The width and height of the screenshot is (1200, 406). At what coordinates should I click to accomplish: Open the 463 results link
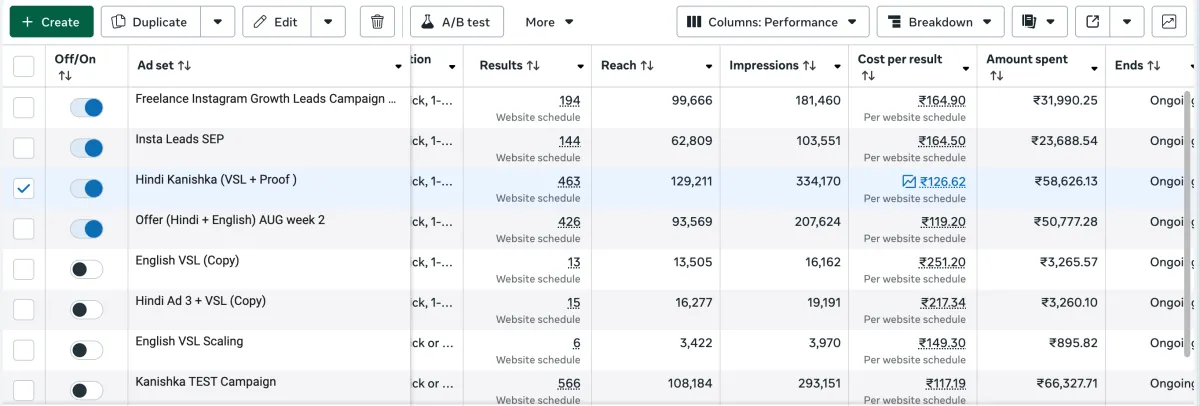(569, 182)
